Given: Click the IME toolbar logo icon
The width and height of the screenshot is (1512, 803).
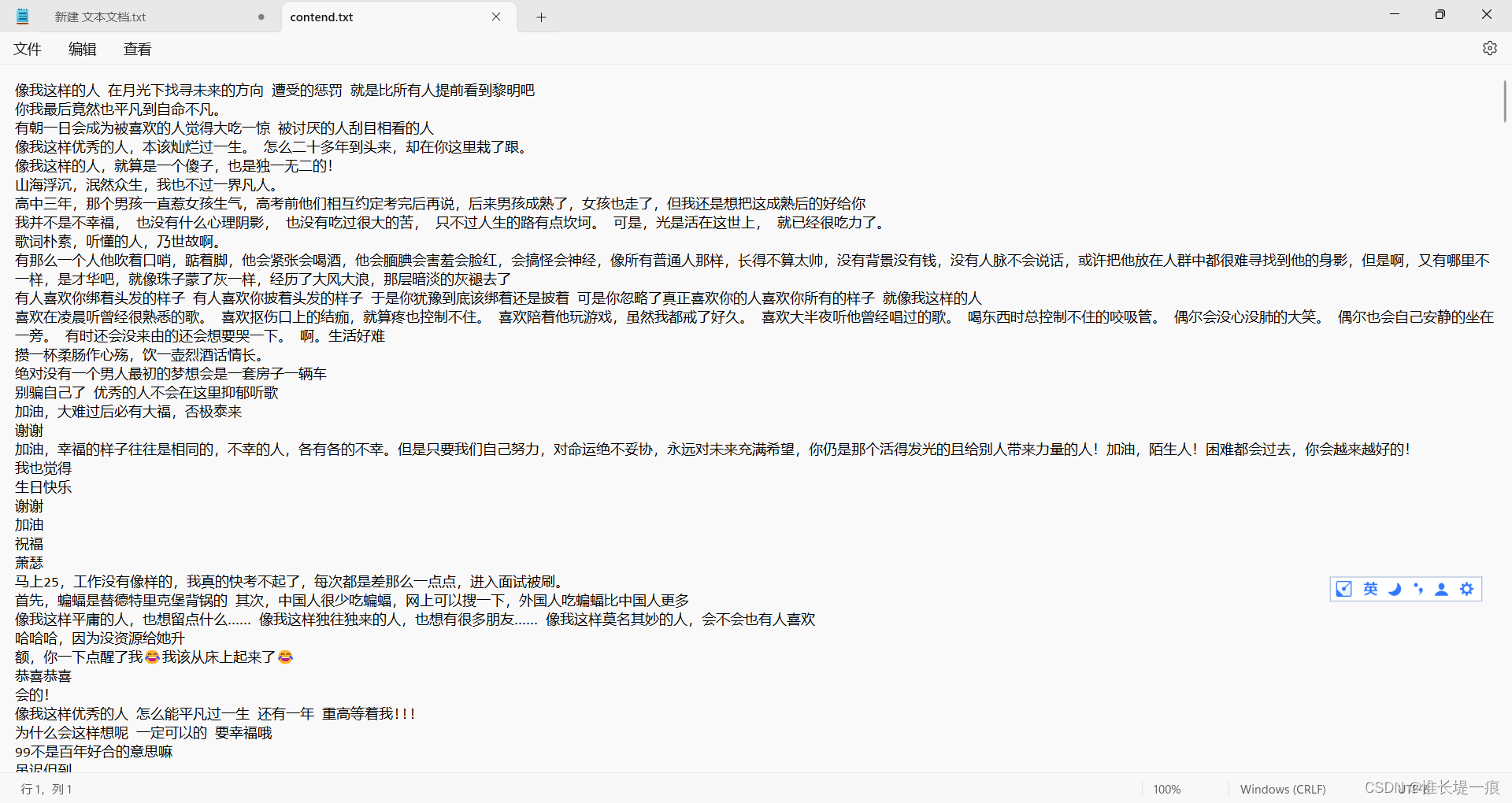Looking at the screenshot, I should pos(1344,589).
